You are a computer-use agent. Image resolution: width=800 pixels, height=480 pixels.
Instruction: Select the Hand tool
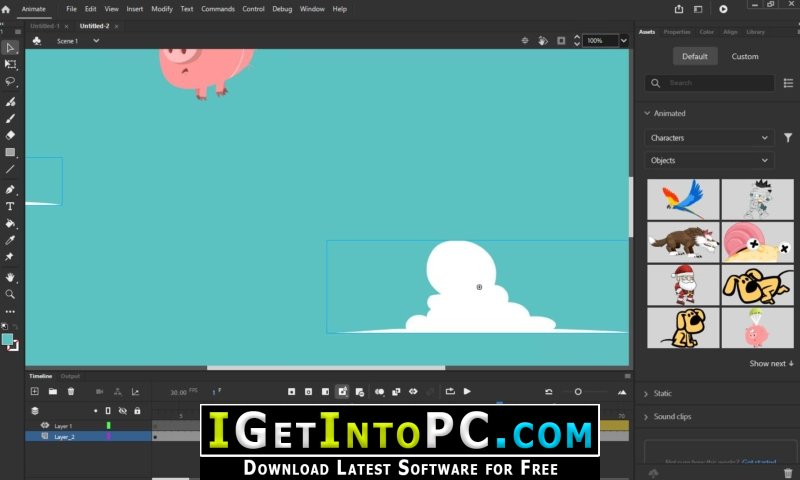coord(10,277)
